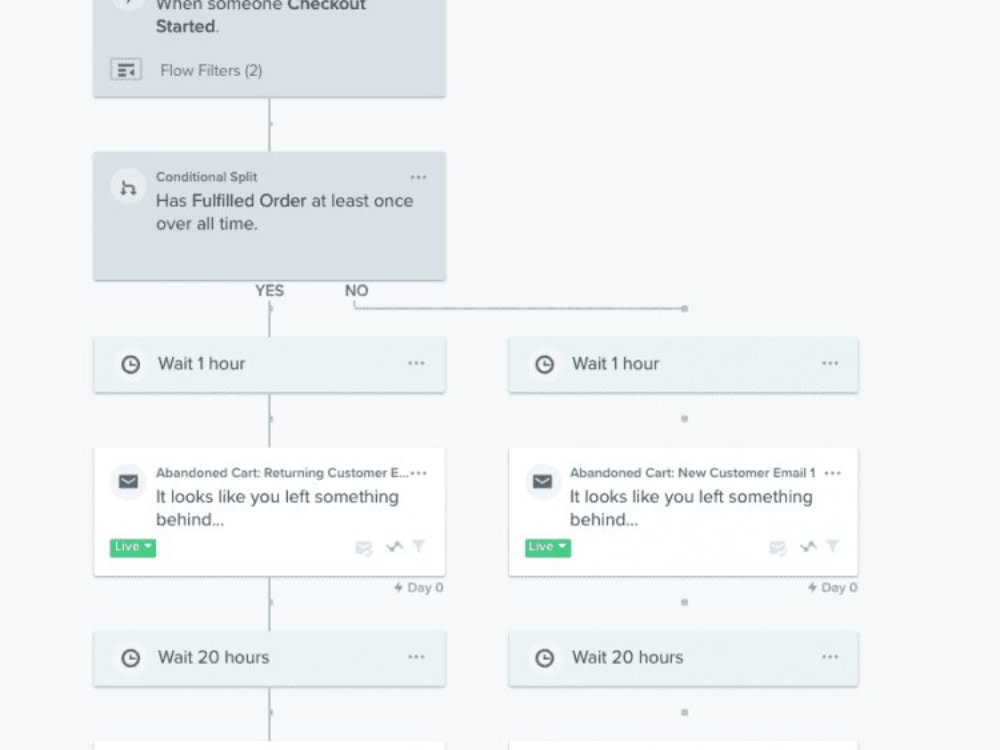1000x750 pixels.
Task: Click the clock icon on the YES Wait 1 hour step
Action: pos(130,364)
